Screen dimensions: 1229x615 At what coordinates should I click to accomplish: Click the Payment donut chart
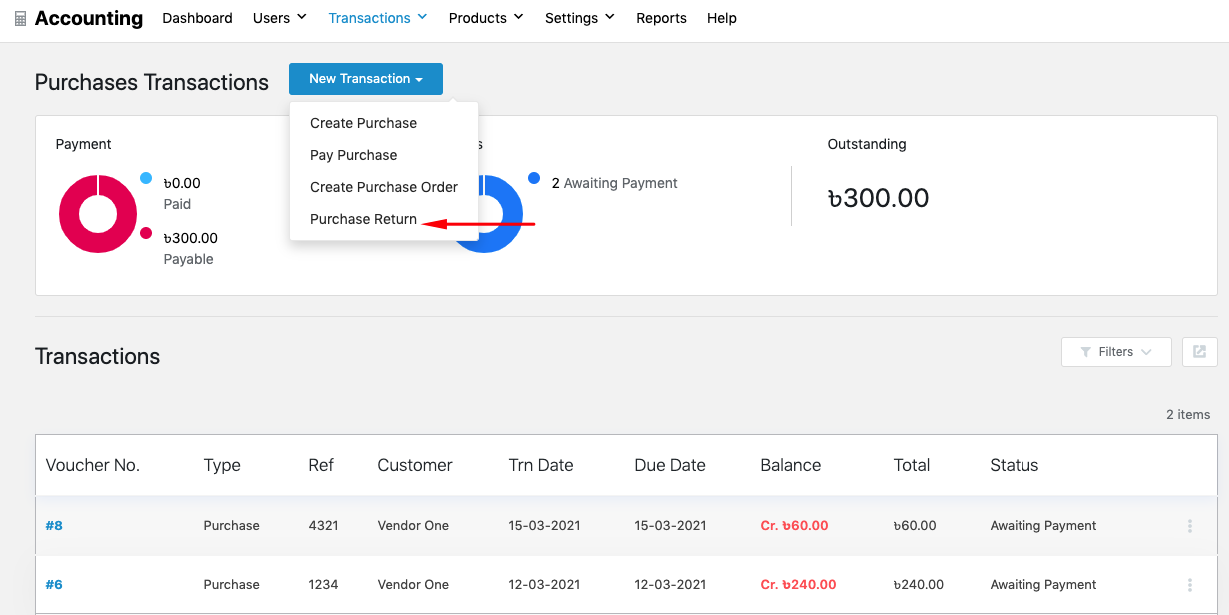pyautogui.click(x=96, y=213)
